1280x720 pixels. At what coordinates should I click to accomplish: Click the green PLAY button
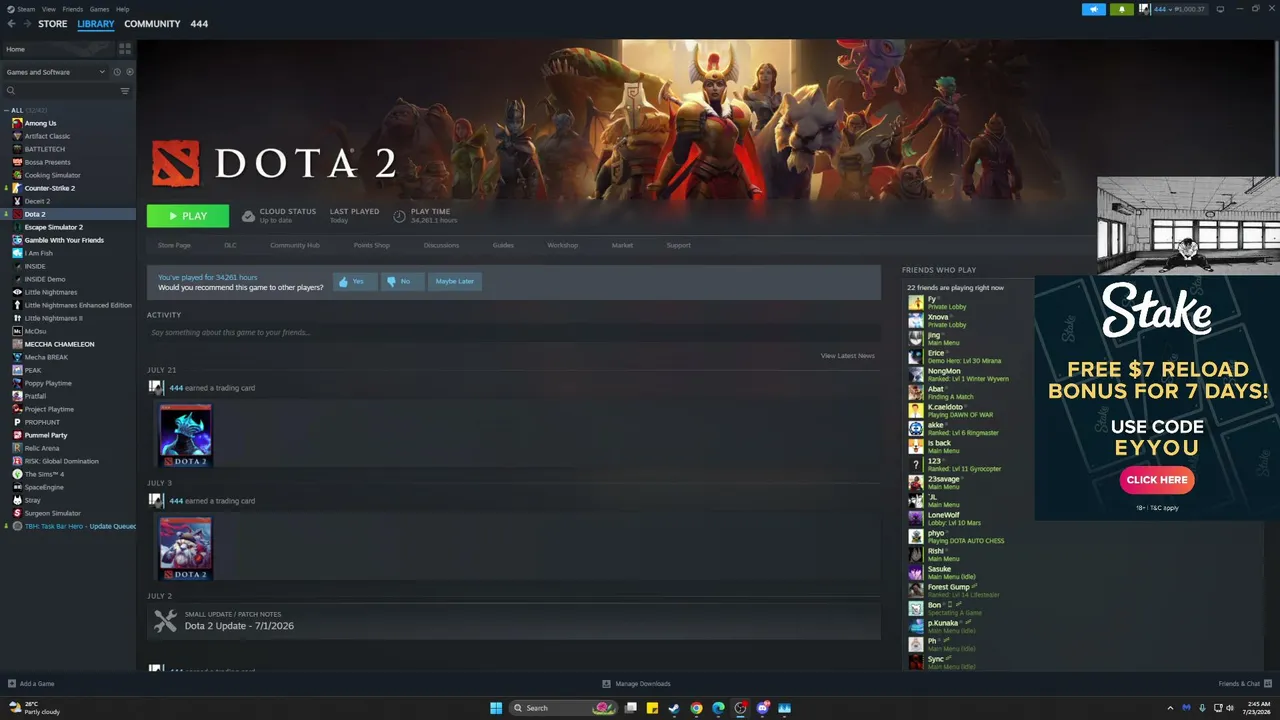click(x=188, y=216)
